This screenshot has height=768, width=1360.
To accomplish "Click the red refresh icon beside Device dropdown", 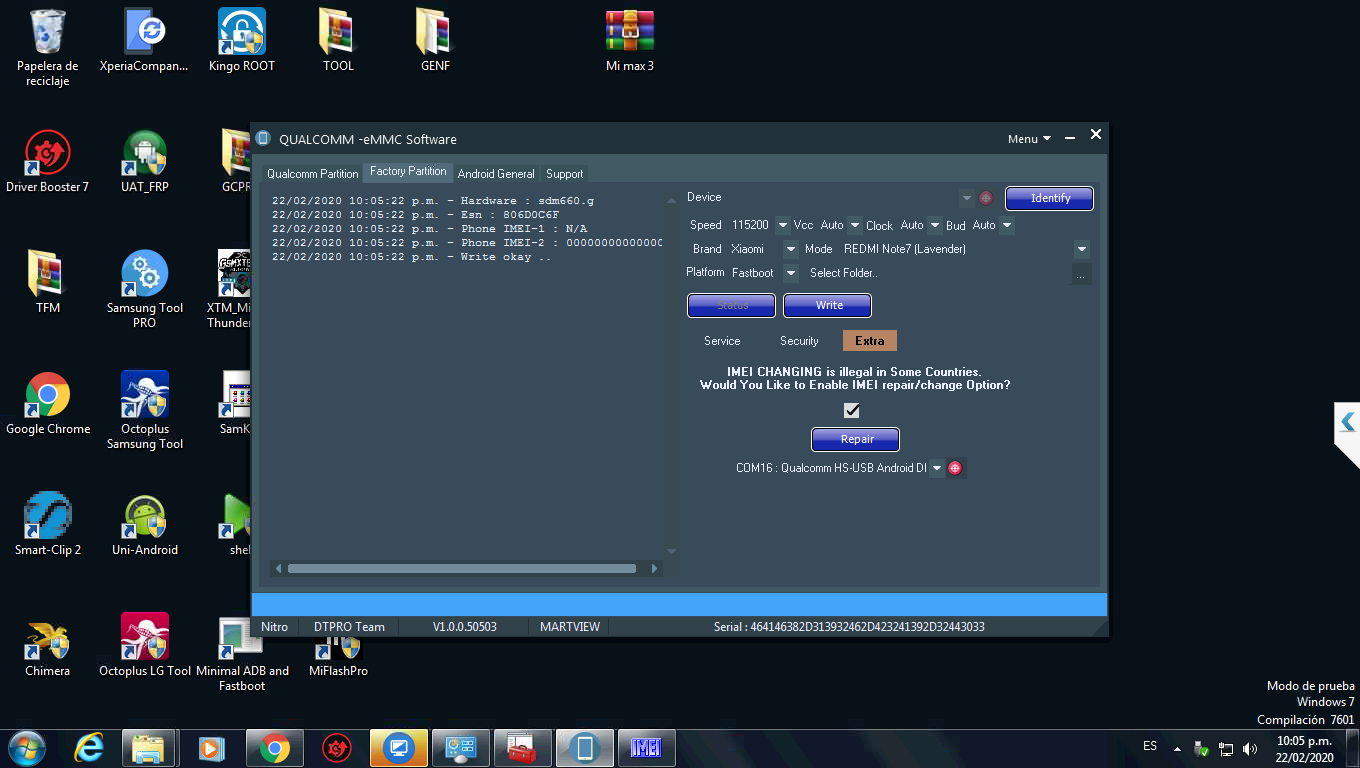I will [x=985, y=198].
